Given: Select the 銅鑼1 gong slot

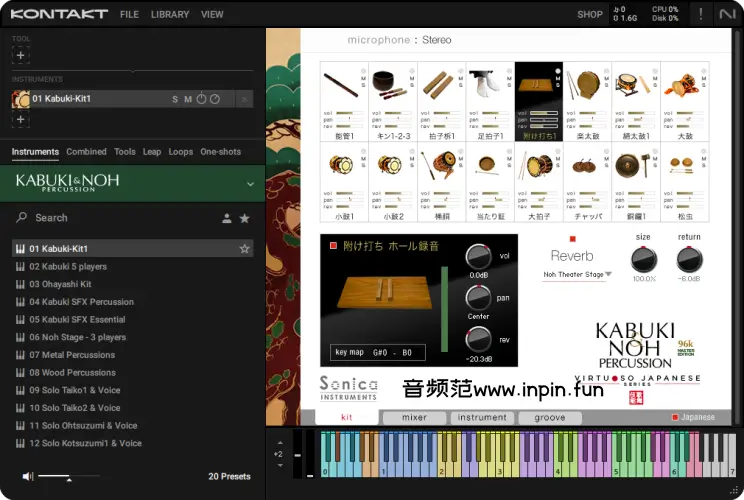Looking at the screenshot, I should 636,182.
